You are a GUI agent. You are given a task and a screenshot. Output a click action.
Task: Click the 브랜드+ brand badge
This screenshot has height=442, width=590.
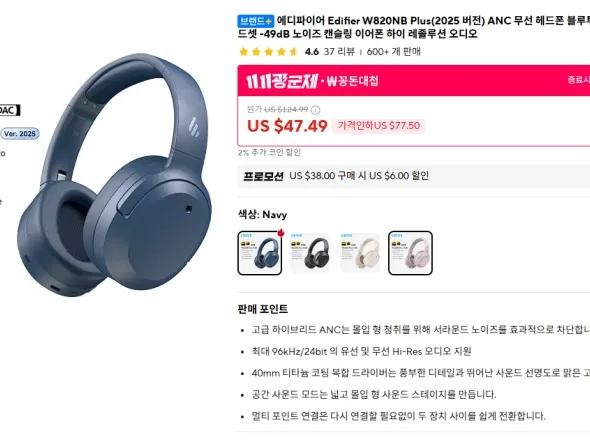255,21
